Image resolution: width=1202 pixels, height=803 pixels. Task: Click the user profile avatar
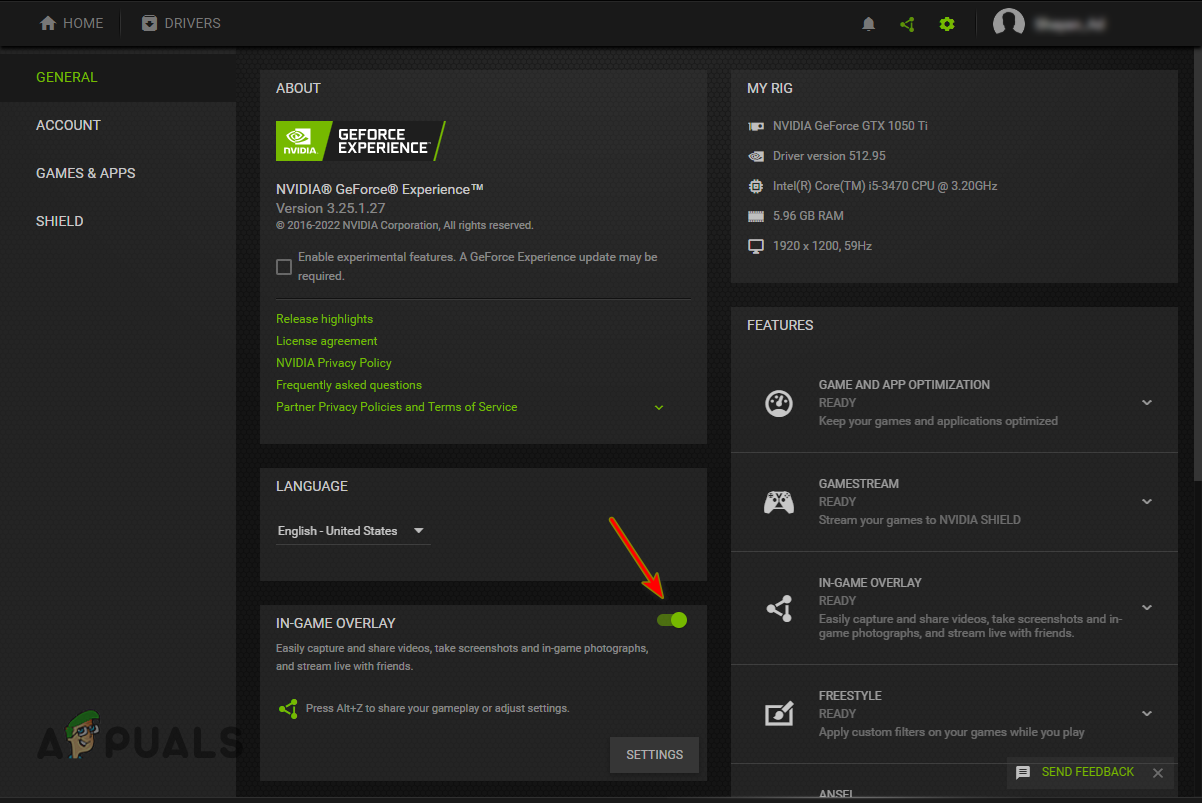pos(1009,22)
